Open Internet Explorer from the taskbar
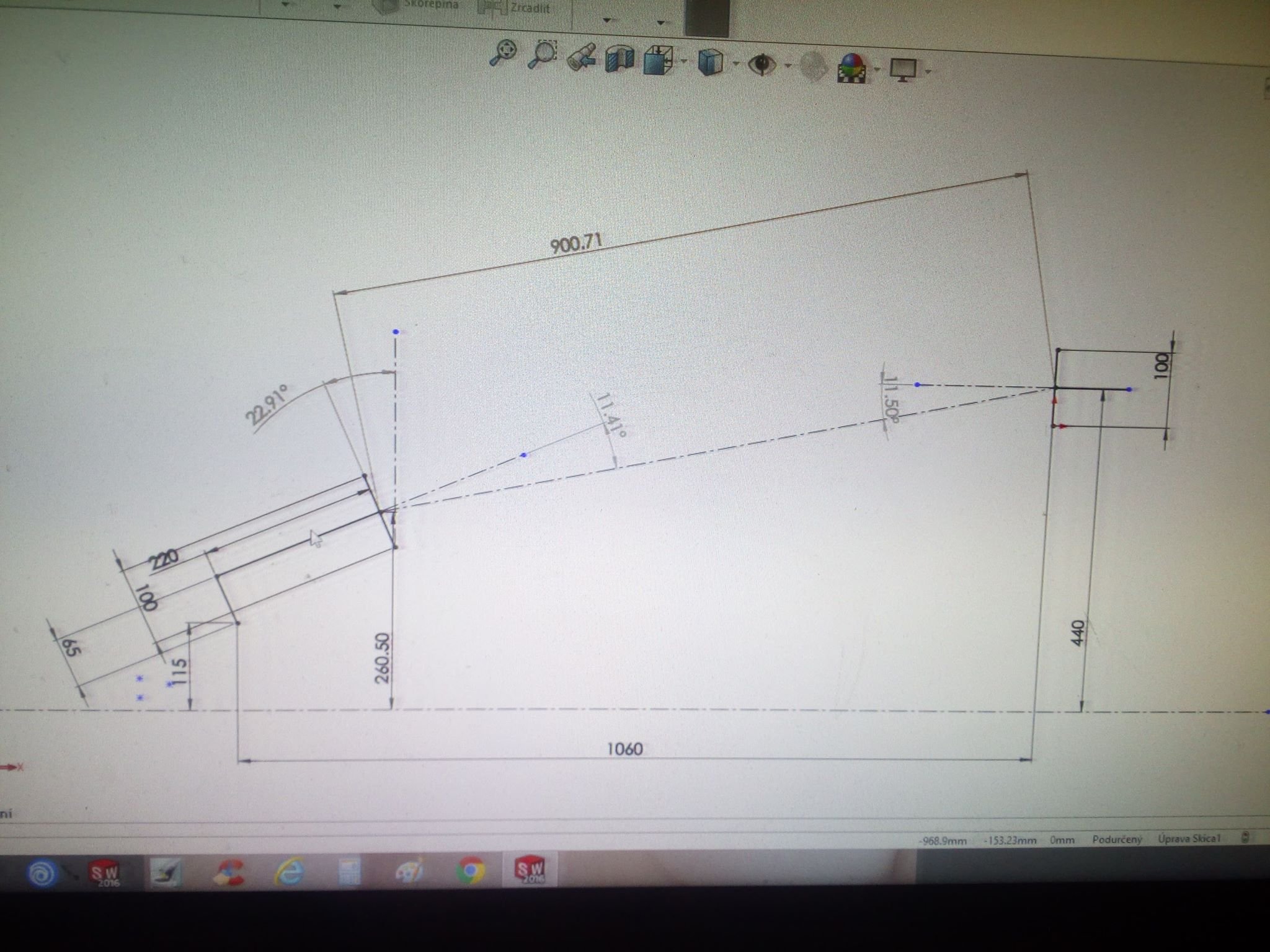 coord(291,873)
